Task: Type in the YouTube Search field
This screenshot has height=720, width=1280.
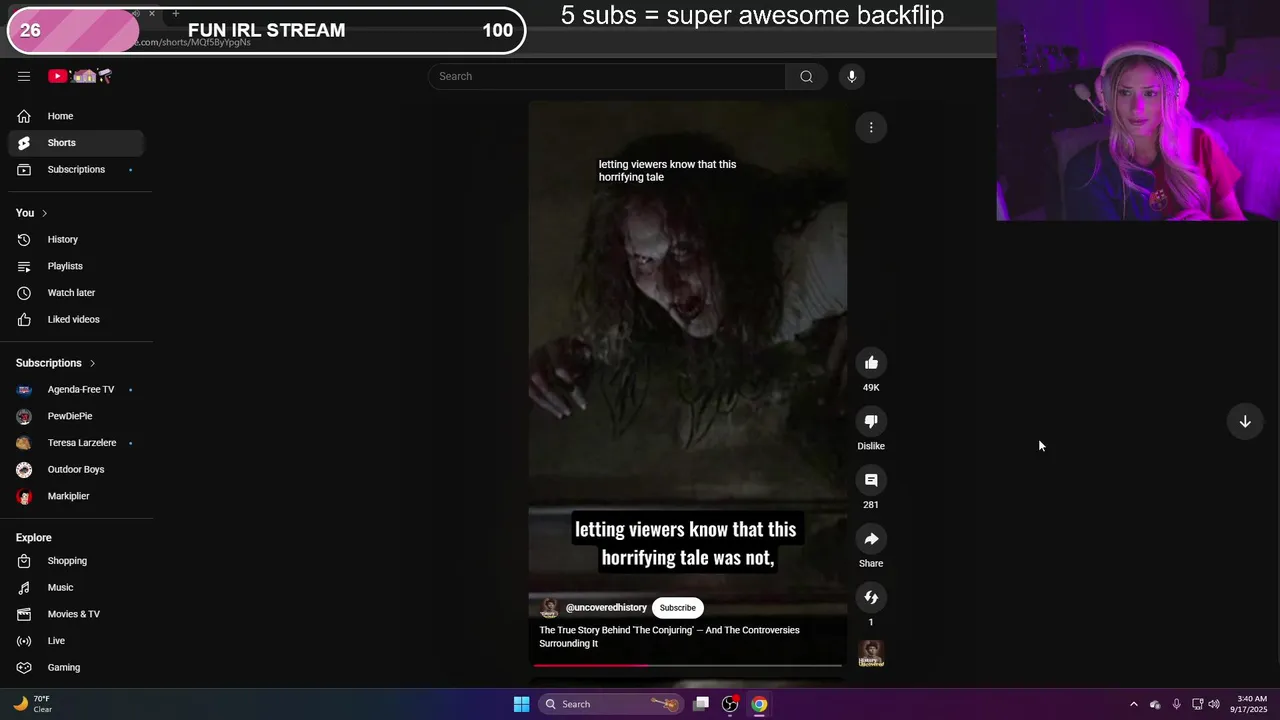Action: point(607,76)
